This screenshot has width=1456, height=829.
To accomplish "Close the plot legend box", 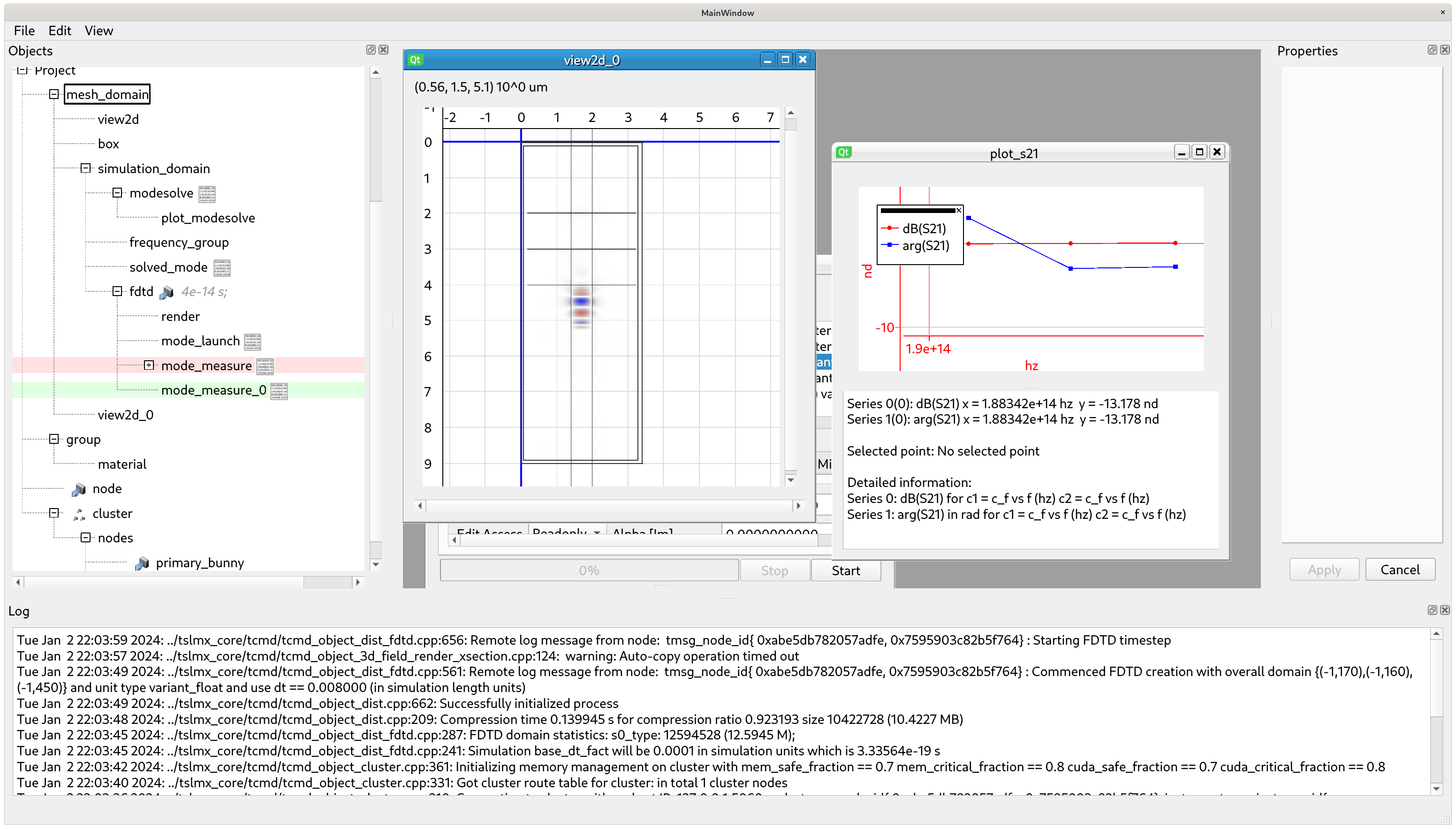I will point(958,211).
